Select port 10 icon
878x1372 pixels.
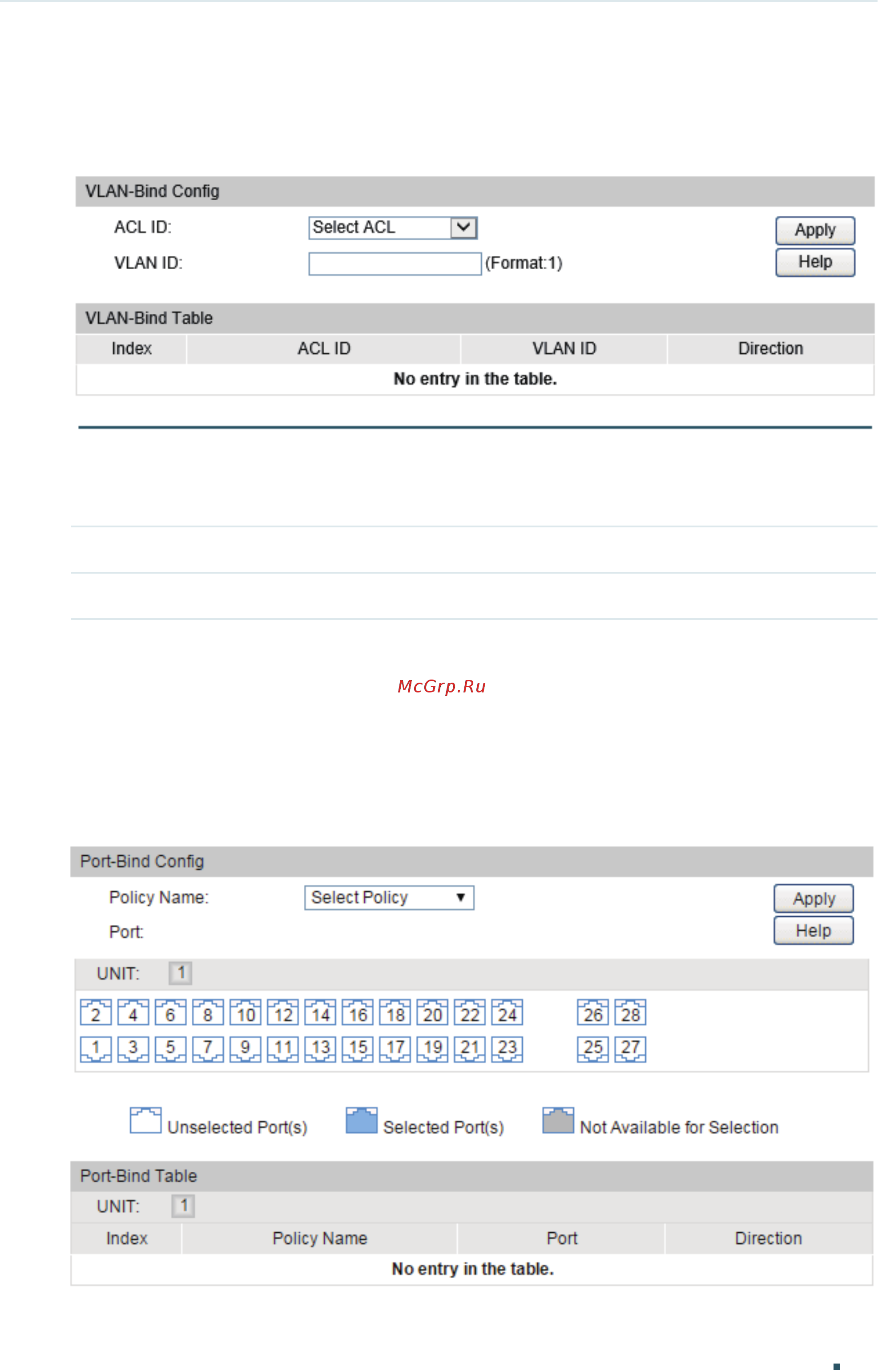coord(245,1012)
